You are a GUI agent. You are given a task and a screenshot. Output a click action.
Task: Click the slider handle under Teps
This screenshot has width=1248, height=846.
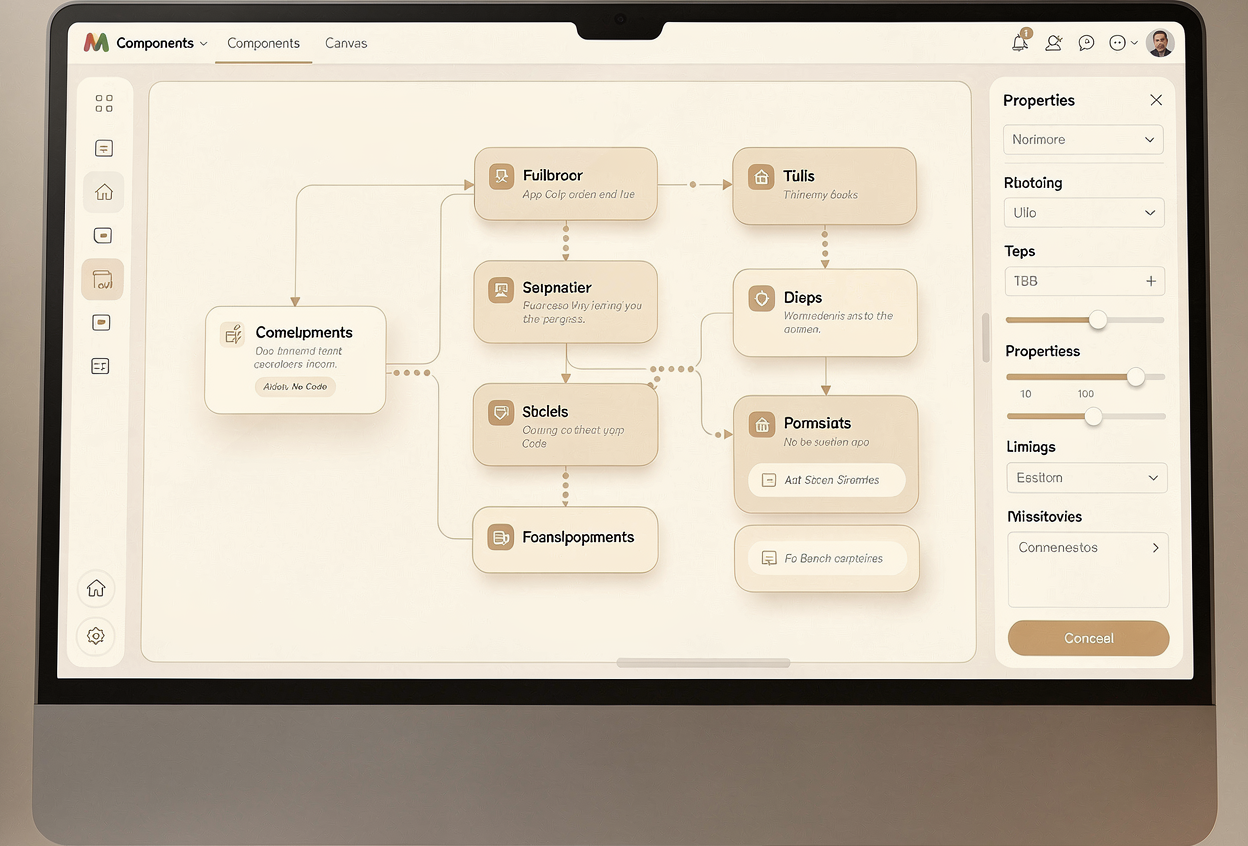pyautogui.click(x=1098, y=320)
